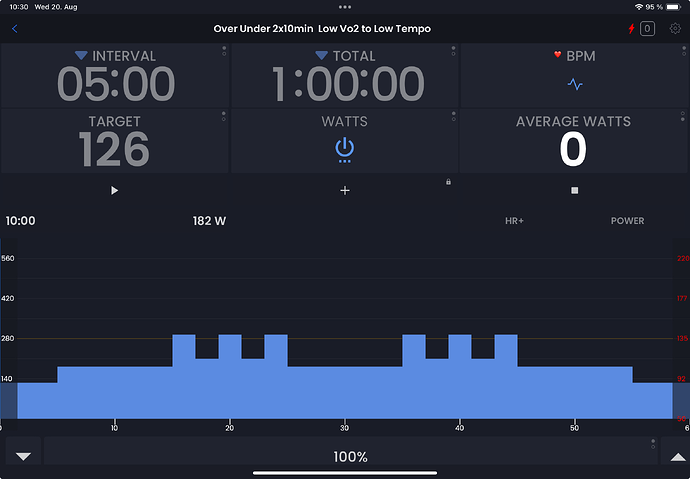The image size is (690, 479).
Task: Open options dots on BPM tile
Action: tap(684, 51)
